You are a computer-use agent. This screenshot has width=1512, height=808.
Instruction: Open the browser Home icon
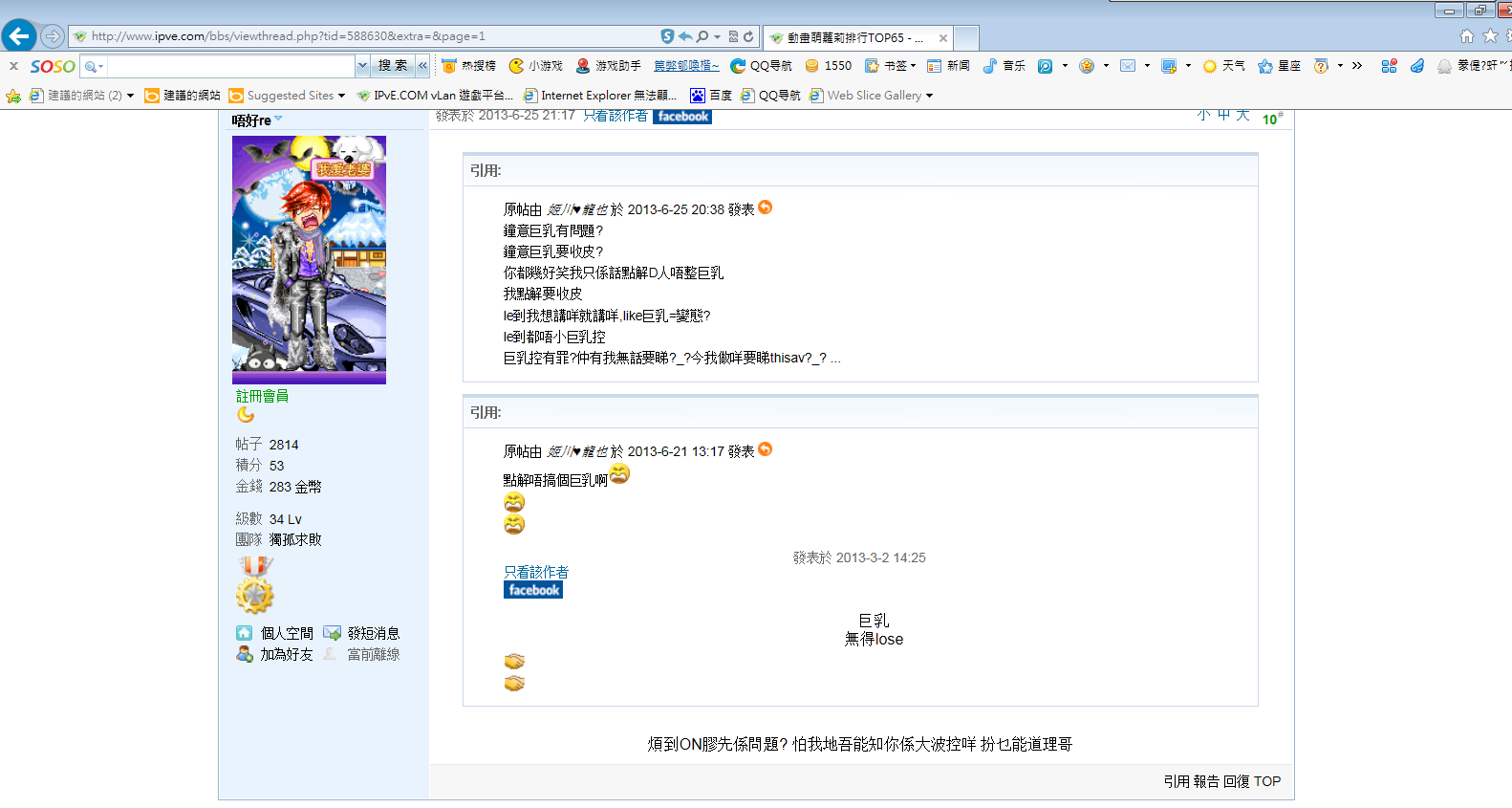coord(1467,36)
